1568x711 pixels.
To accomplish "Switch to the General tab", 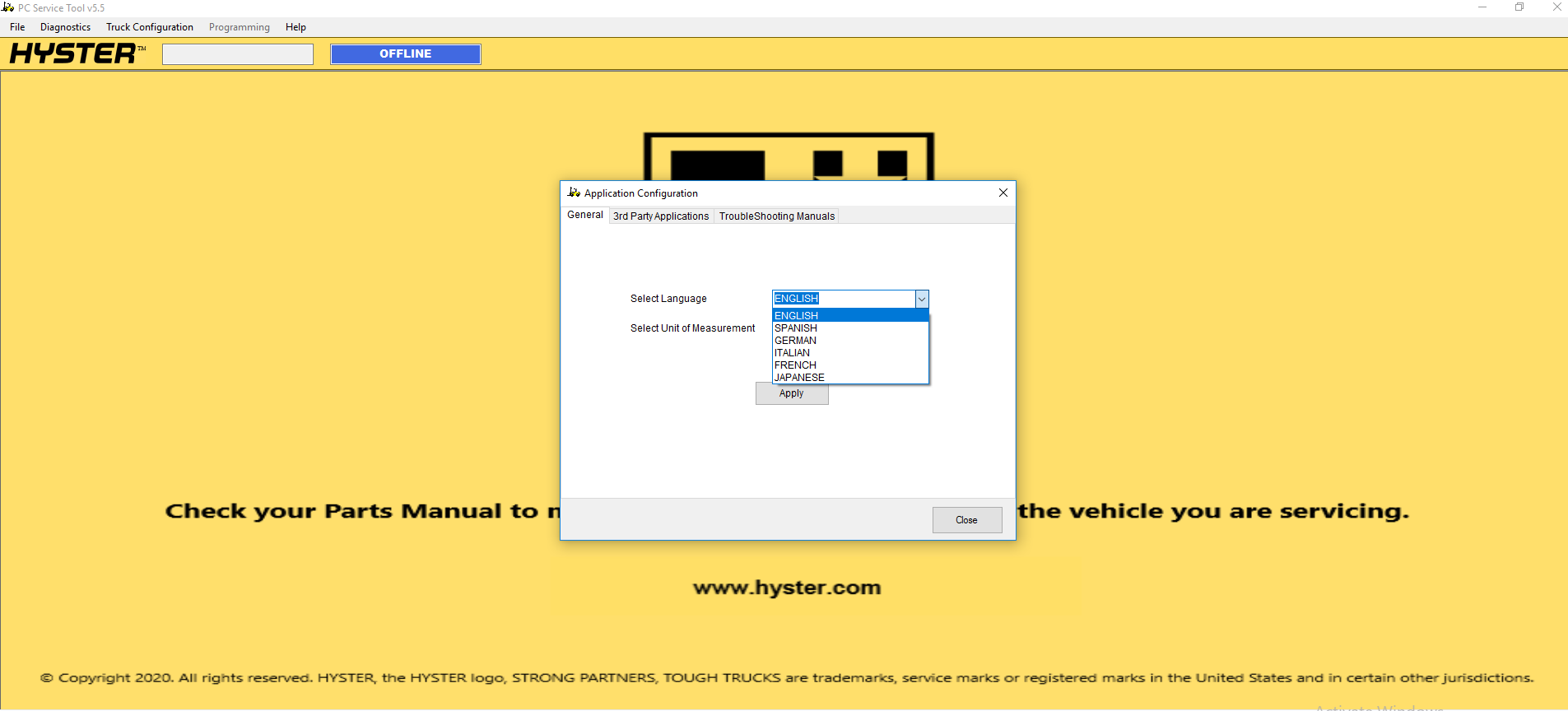I will pos(585,215).
